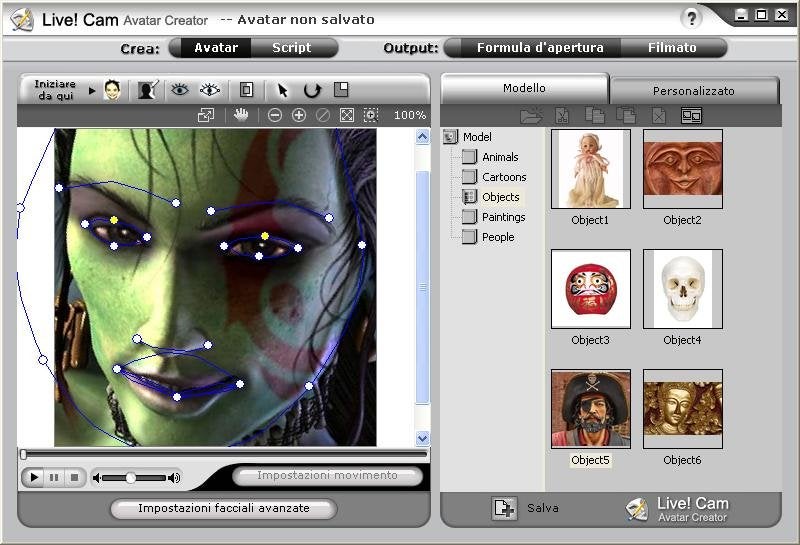Switch to the Personalizzato tab
800x545 pixels.
click(x=693, y=90)
